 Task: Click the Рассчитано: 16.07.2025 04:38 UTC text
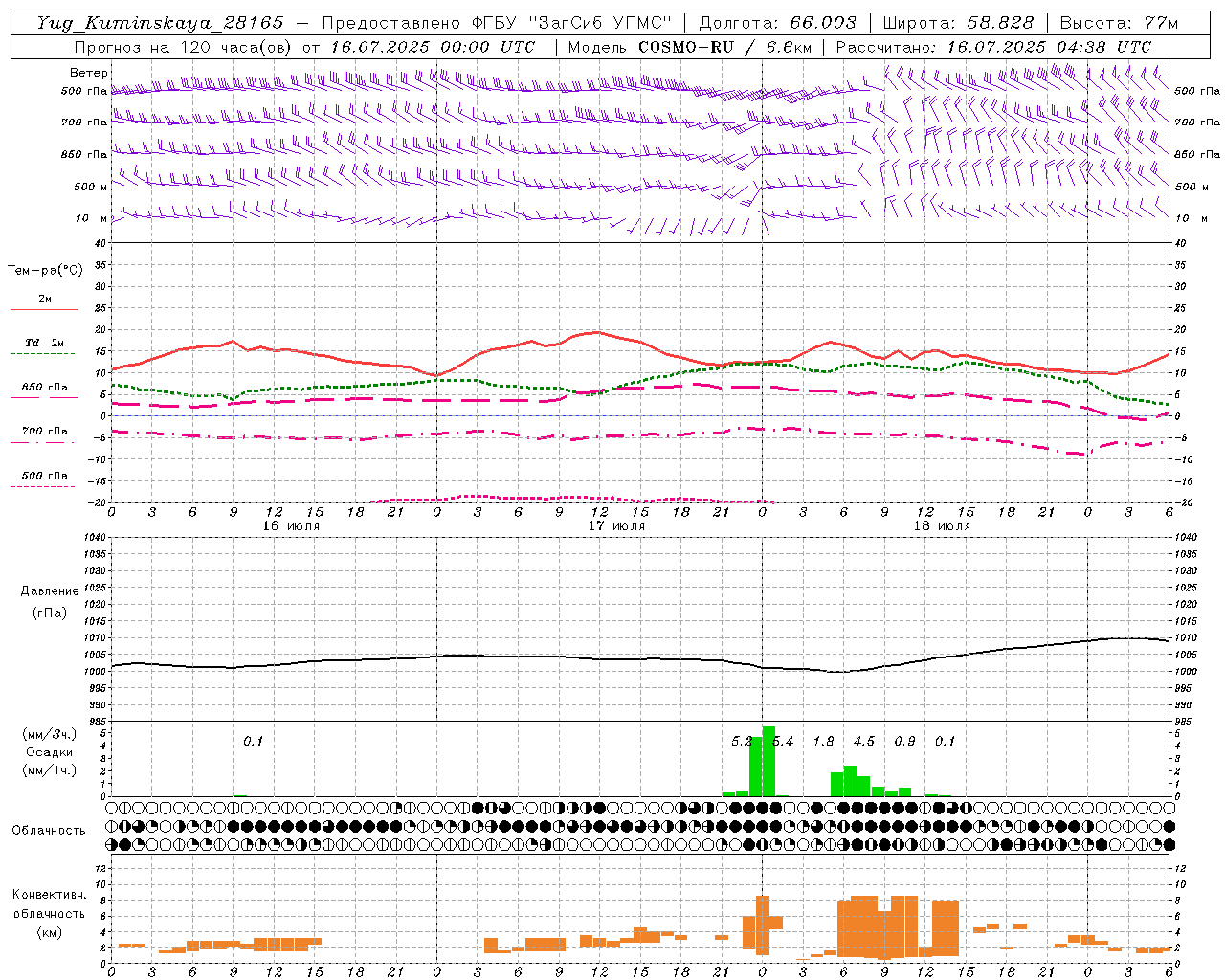tap(993, 47)
